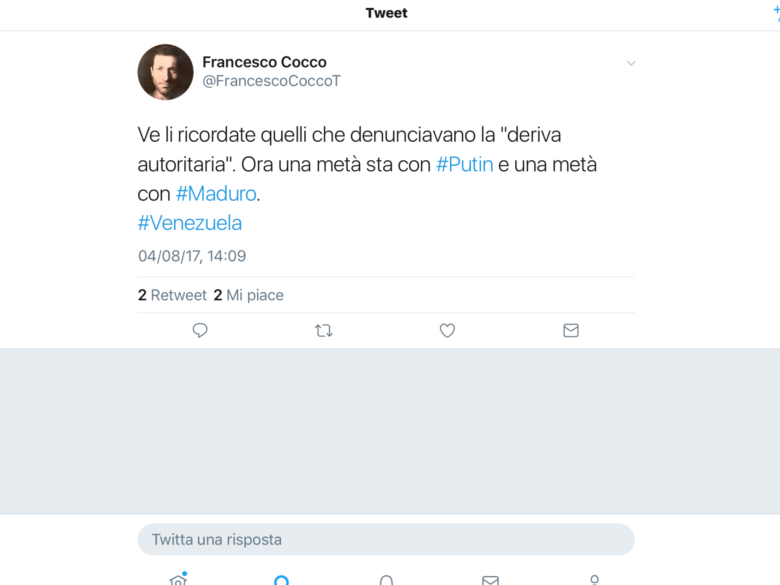
Task: Expand the tweet options chevron
Action: 631,63
